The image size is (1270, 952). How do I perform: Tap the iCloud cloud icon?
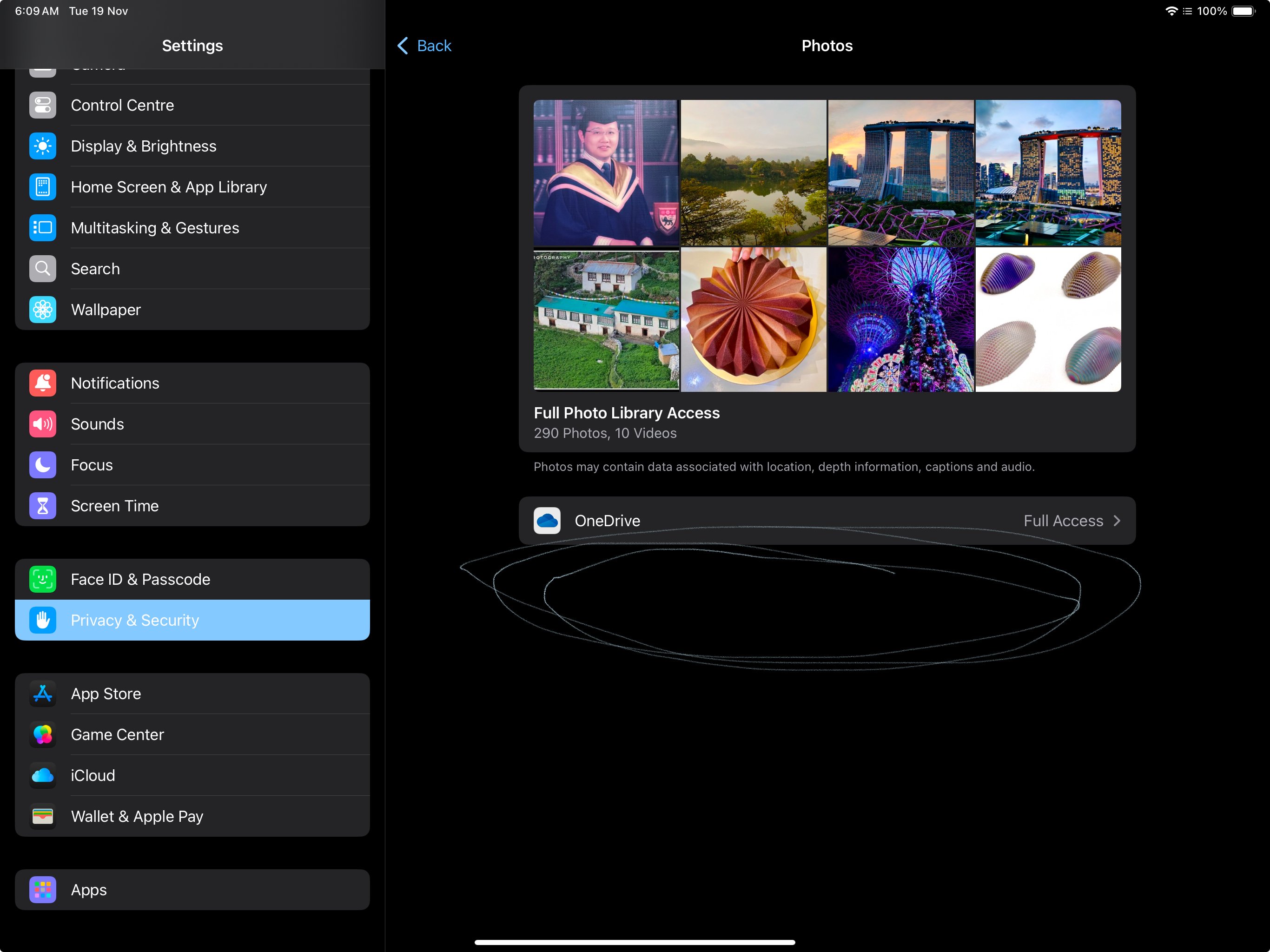tap(42, 776)
